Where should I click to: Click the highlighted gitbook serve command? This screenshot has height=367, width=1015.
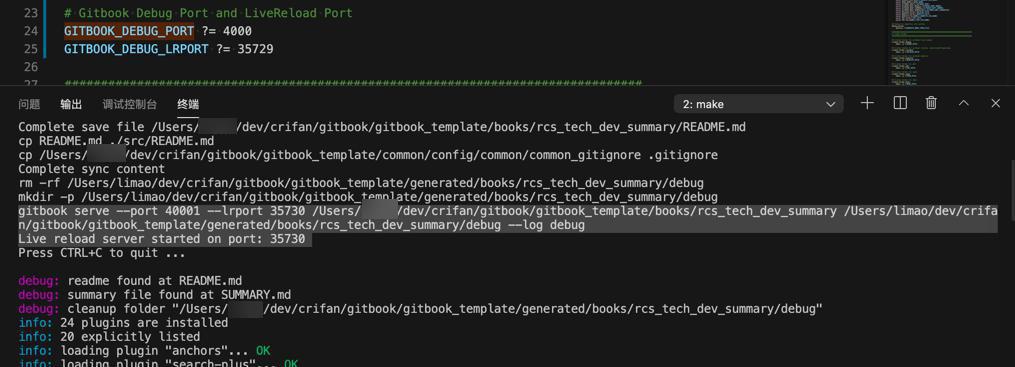point(508,218)
